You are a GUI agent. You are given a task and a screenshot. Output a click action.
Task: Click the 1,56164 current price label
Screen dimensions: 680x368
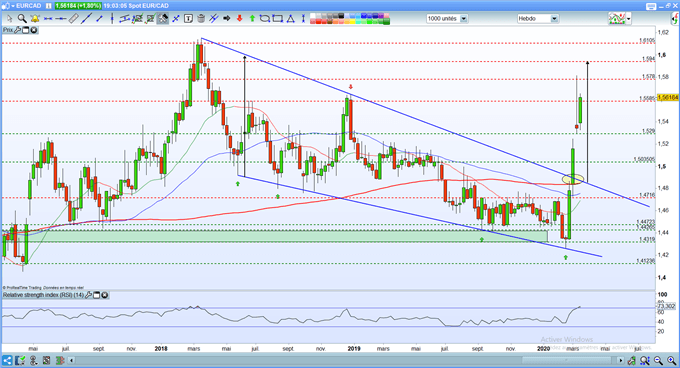[x=668, y=98]
